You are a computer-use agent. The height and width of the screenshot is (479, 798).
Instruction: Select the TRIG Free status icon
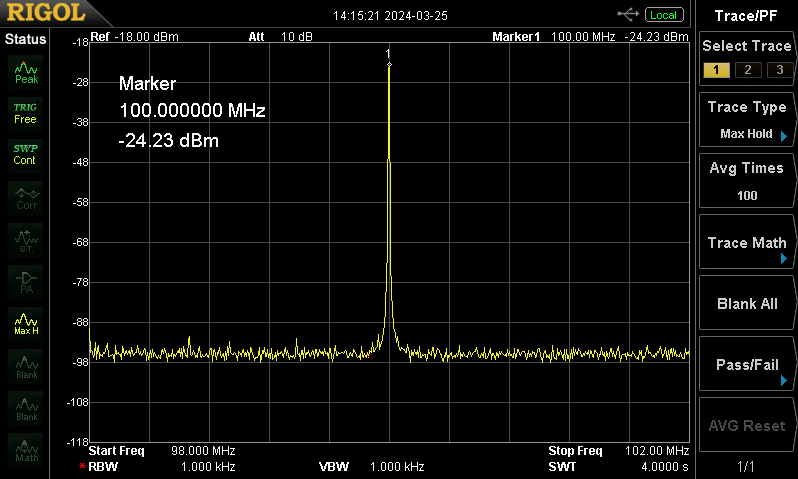point(26,112)
